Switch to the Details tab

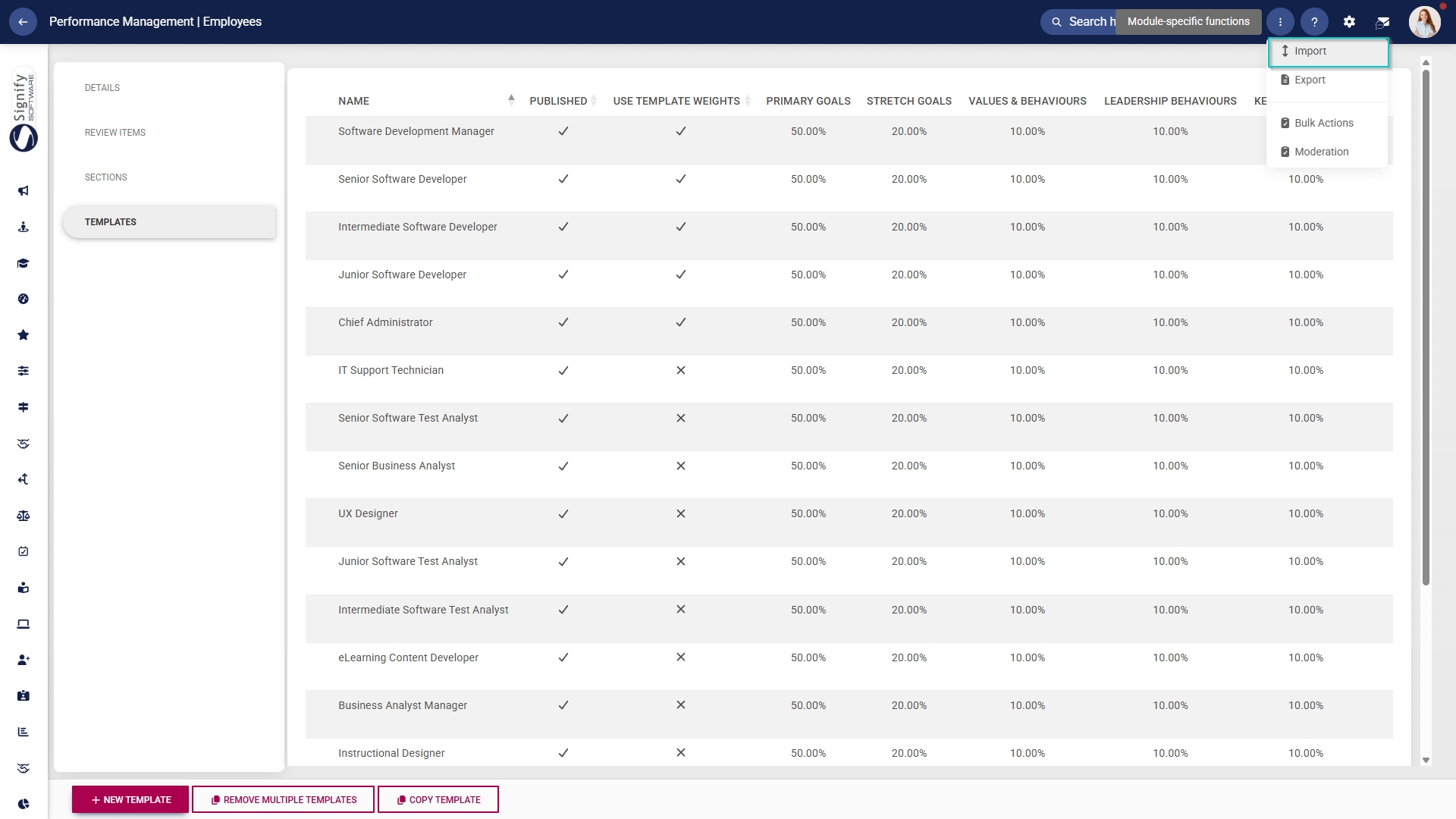tap(169, 88)
